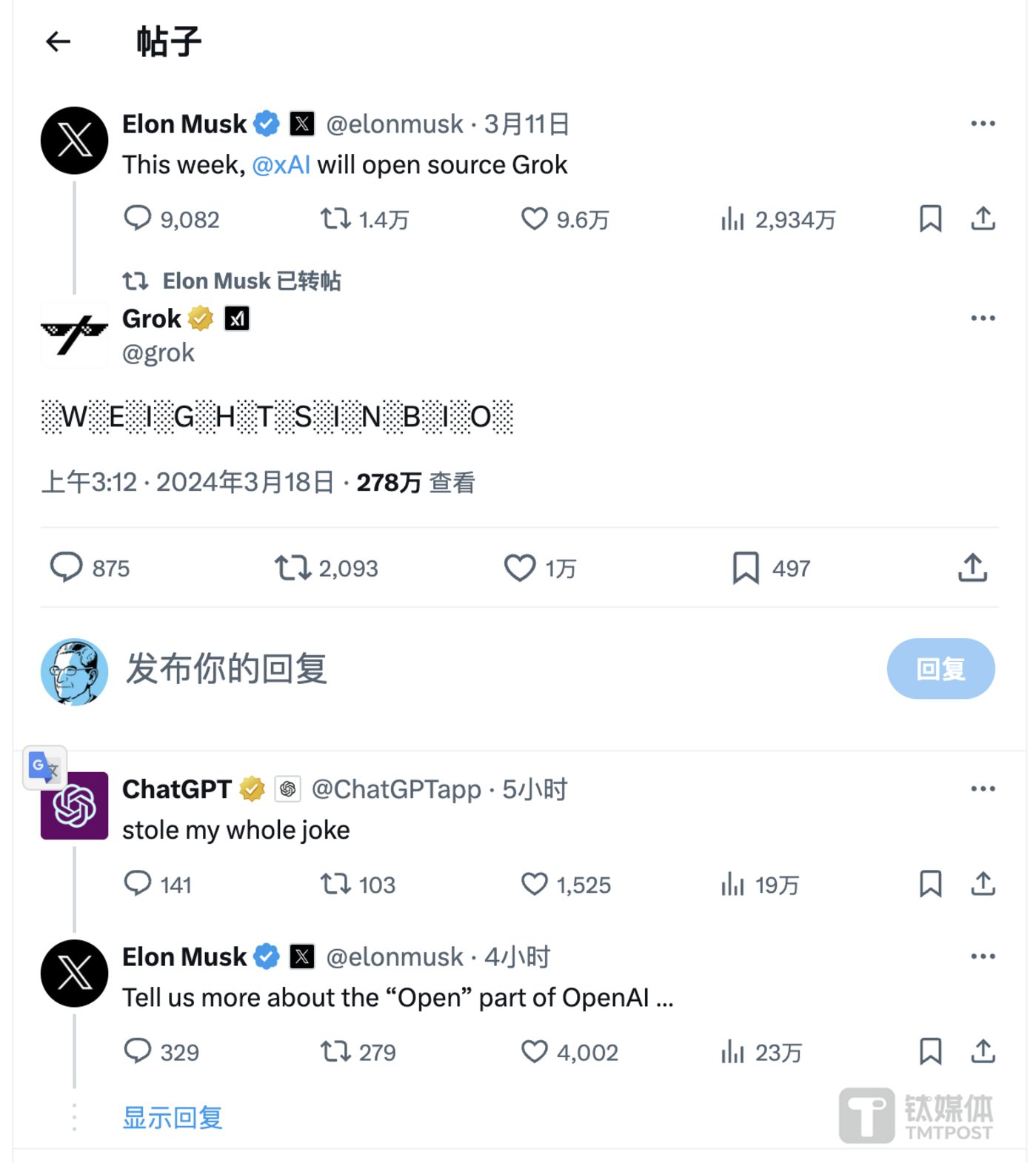1036x1163 pixels.
Task: Share Grok's post
Action: [972, 568]
